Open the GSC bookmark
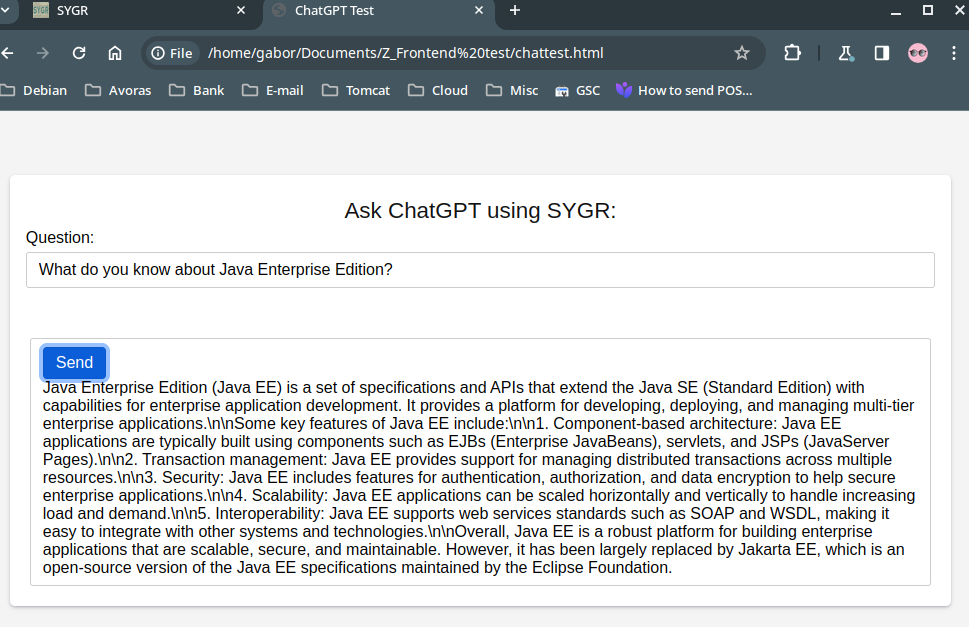 click(x=578, y=91)
